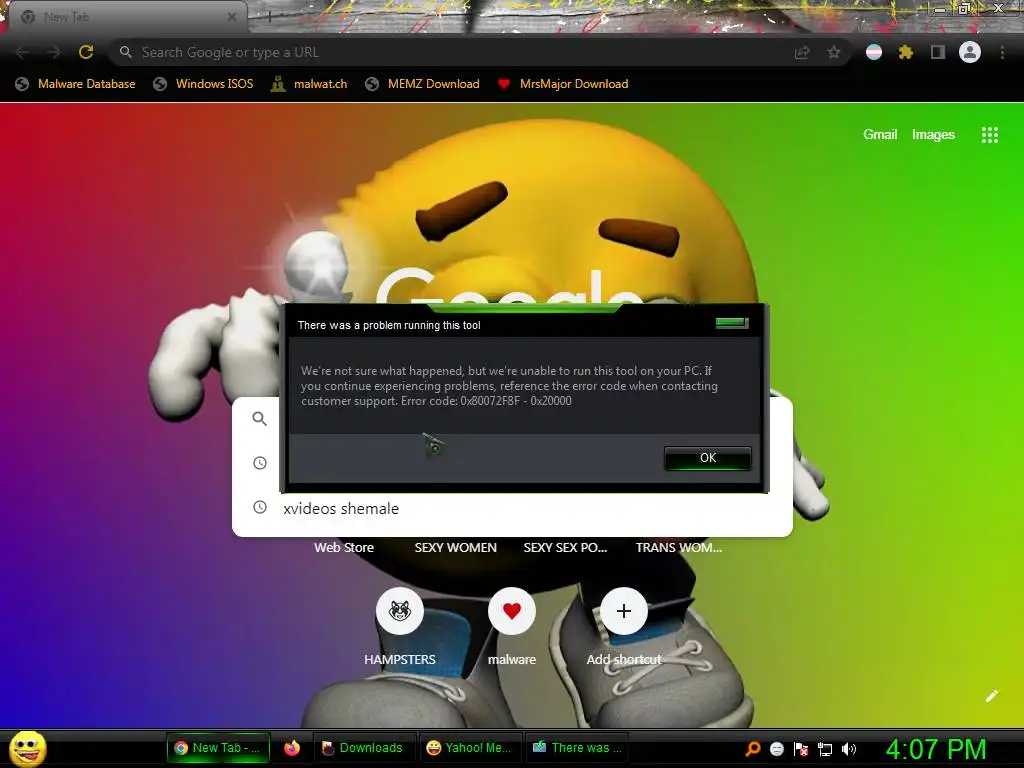
Task: Click OK in the error dialog
Action: tap(708, 458)
